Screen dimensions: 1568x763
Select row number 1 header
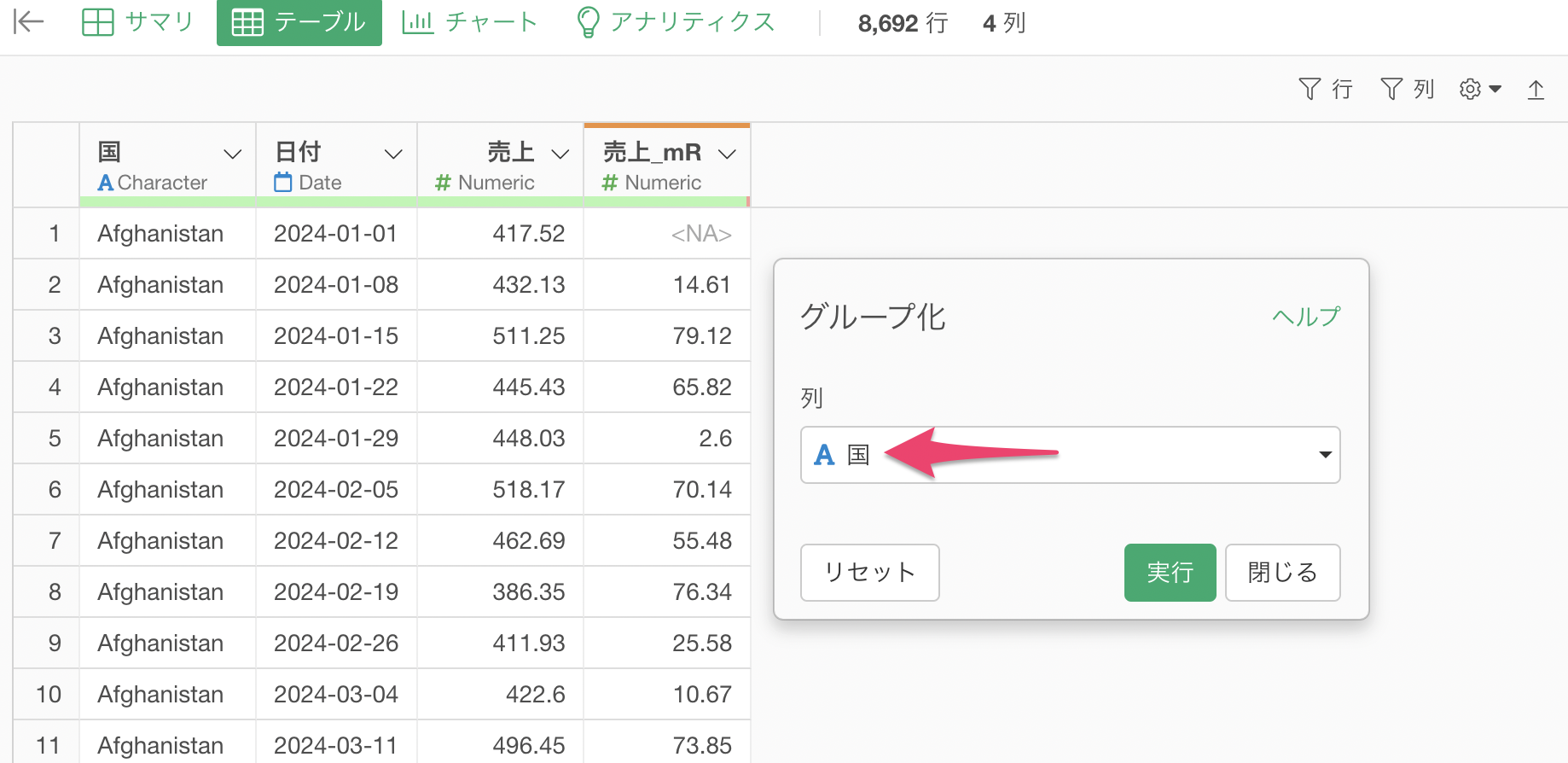(47, 233)
